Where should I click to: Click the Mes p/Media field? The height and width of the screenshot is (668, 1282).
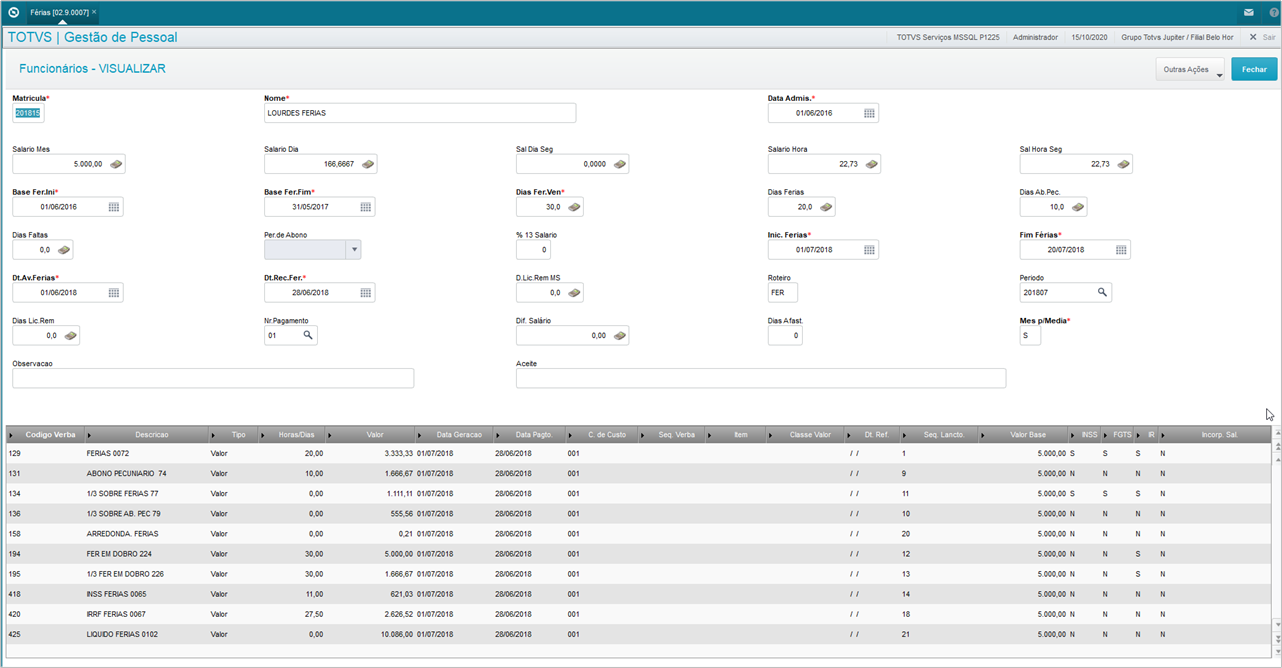tap(1030, 336)
